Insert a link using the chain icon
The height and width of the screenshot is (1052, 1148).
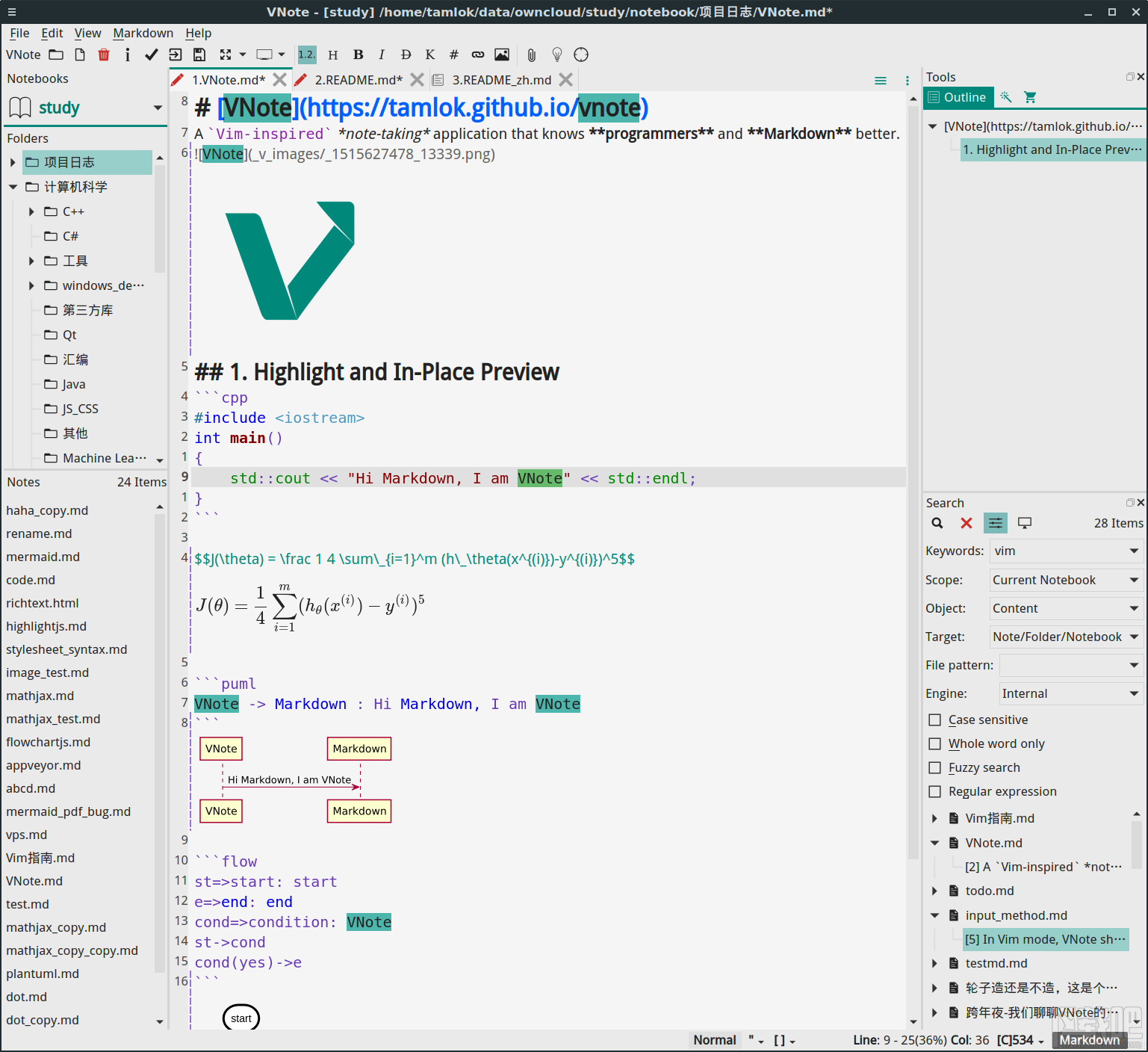click(478, 55)
